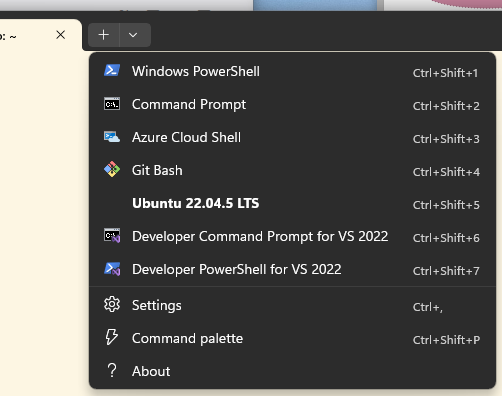The width and height of the screenshot is (502, 396).
Task: Click the Ctrl+Shift+4 shortcut label
Action: click(446, 172)
